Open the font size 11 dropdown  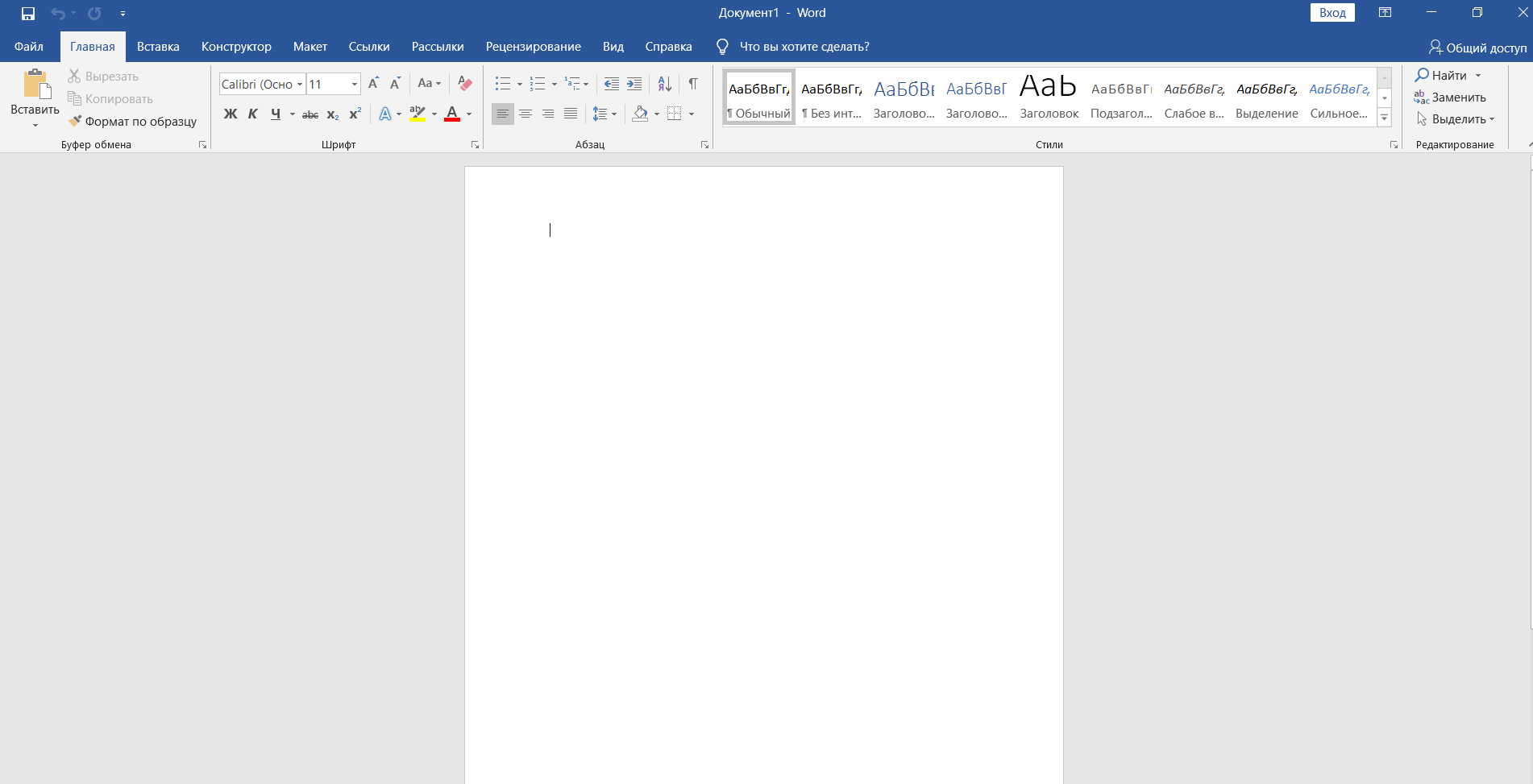click(355, 84)
